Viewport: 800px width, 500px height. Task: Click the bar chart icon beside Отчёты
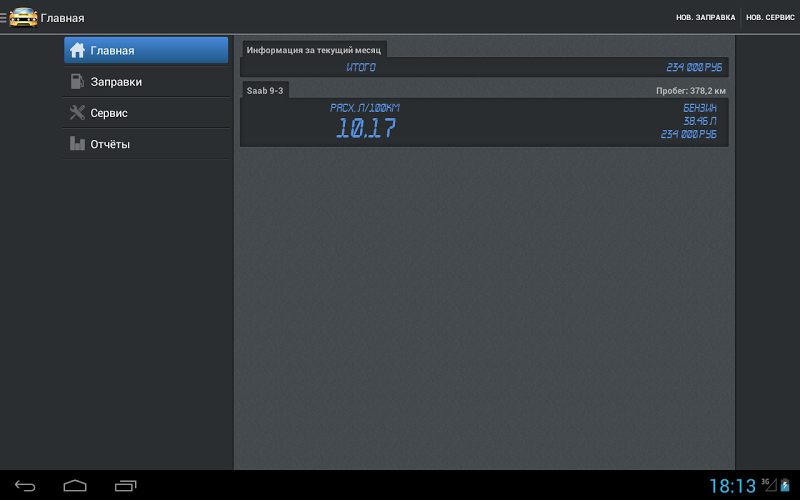click(x=77, y=143)
